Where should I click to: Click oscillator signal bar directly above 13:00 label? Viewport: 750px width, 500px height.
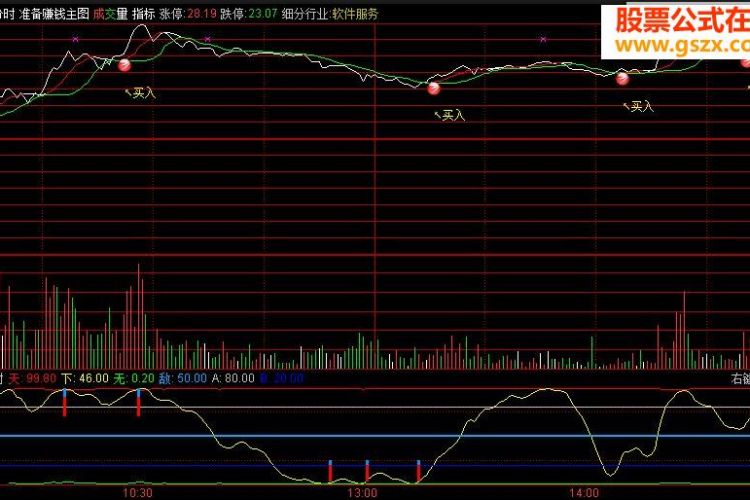coord(367,471)
